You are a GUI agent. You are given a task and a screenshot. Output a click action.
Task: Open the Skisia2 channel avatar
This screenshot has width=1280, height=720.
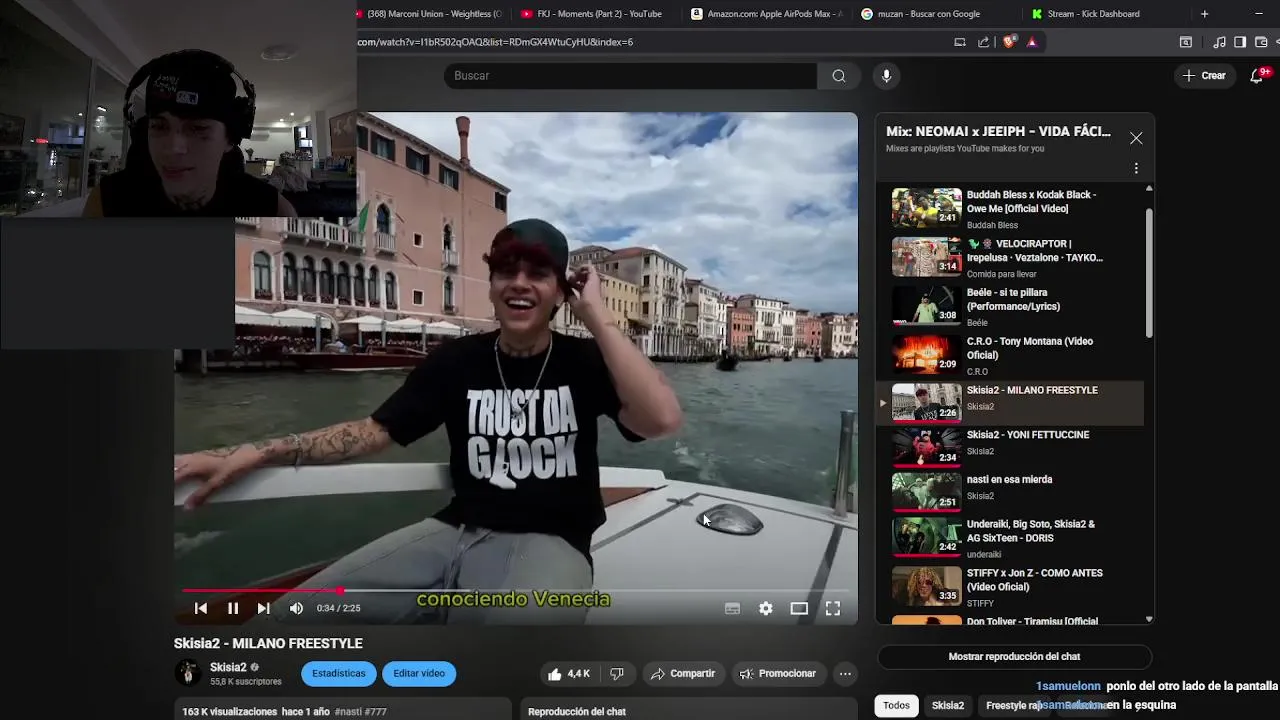(188, 673)
